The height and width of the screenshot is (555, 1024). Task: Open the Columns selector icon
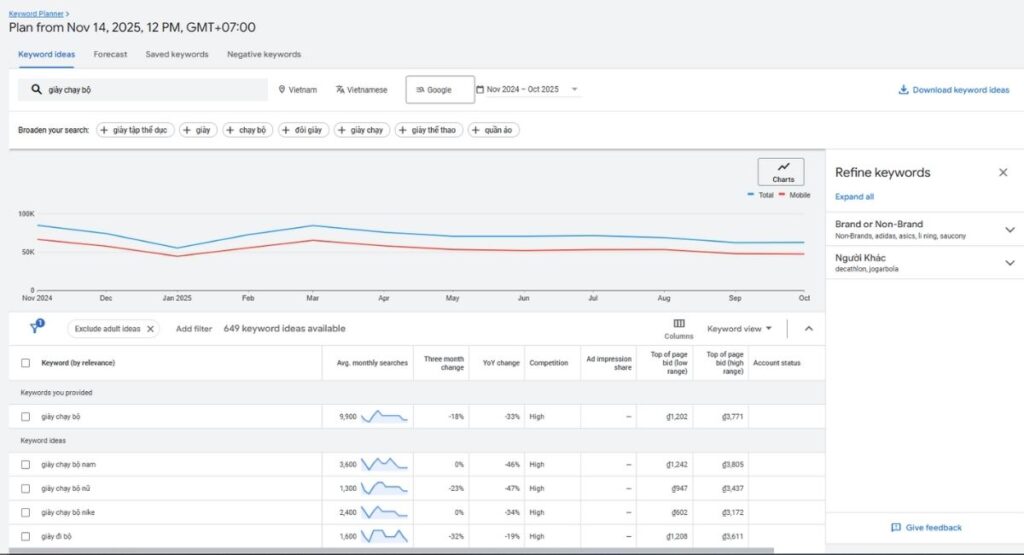coord(679,323)
